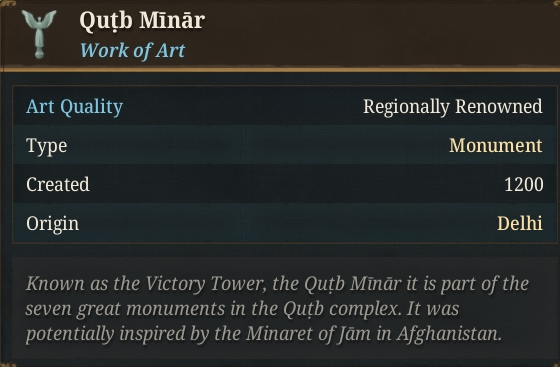Click the Quṭb complex description line

click(x=242, y=309)
